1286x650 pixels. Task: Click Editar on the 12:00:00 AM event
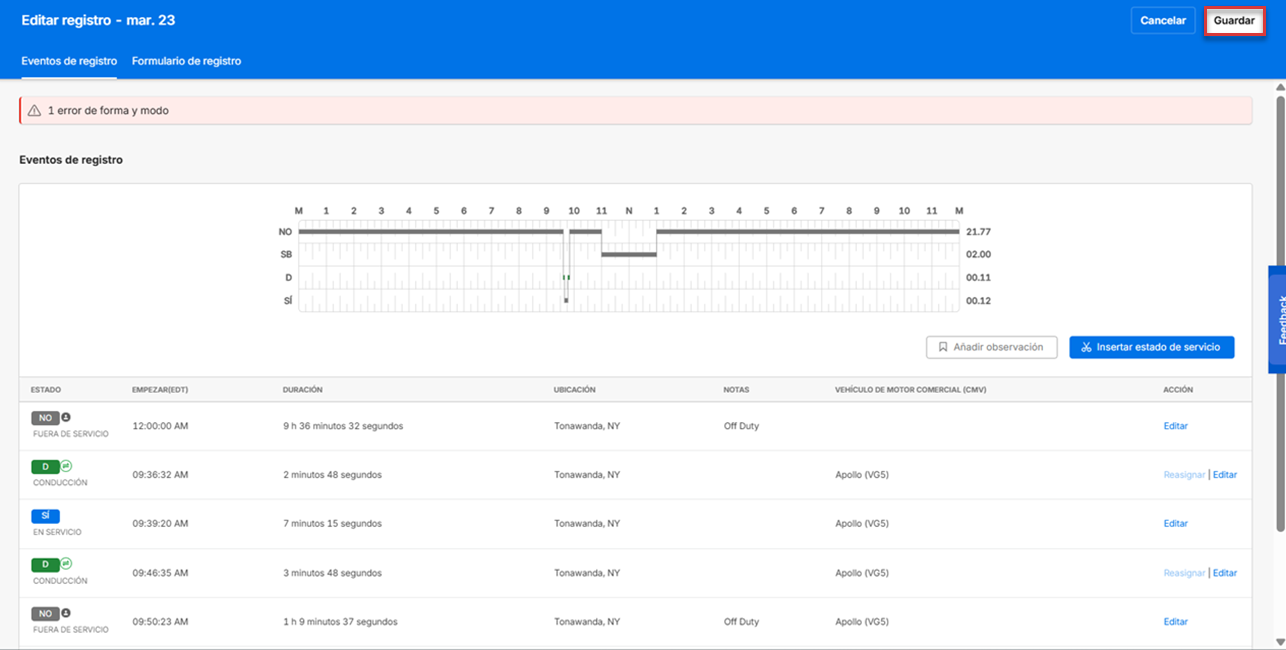(1175, 425)
